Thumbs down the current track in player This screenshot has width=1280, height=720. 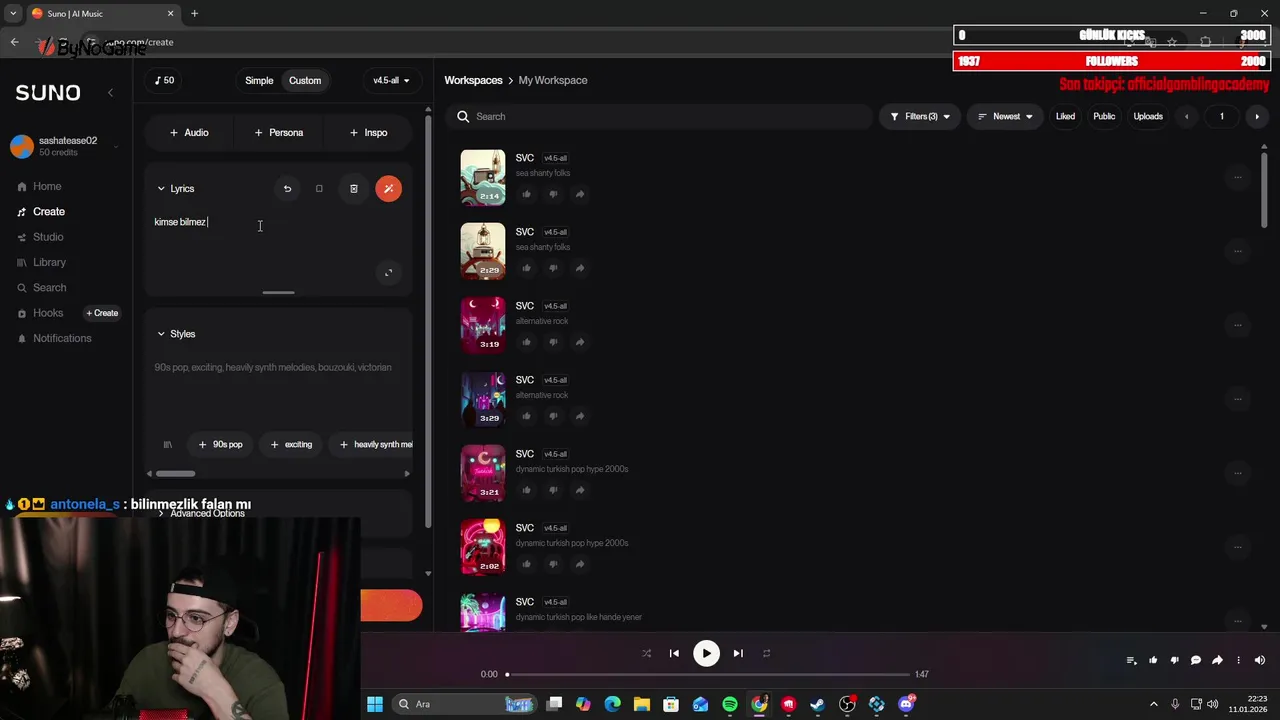tap(1174, 660)
